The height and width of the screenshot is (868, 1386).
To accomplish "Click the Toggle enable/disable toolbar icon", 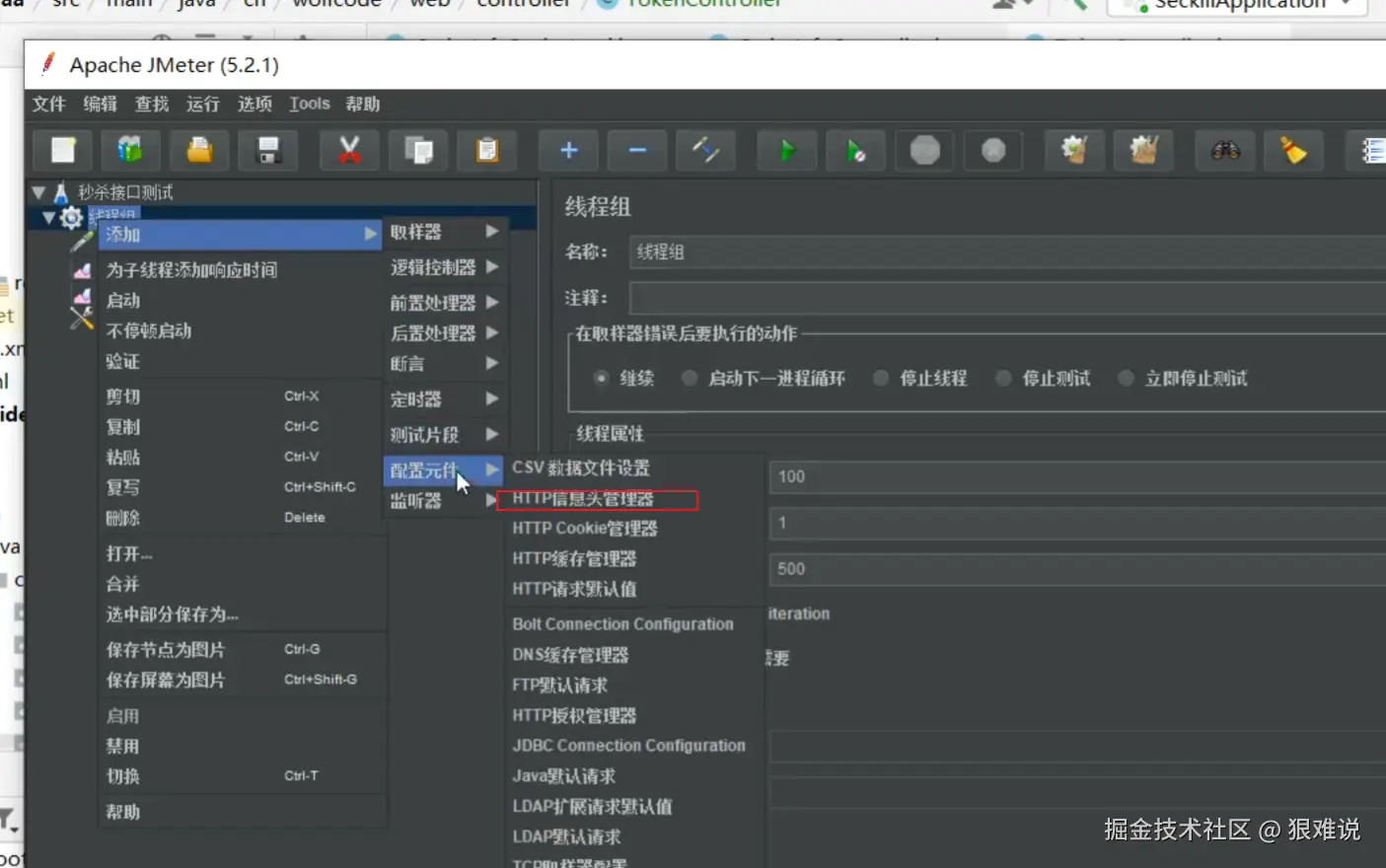I will (706, 150).
